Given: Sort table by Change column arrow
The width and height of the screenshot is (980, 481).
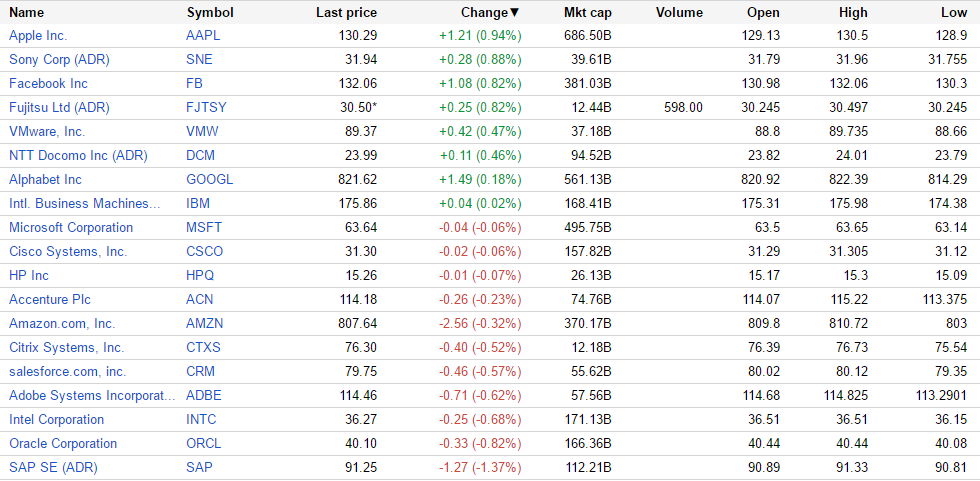Looking at the screenshot, I should tap(515, 13).
